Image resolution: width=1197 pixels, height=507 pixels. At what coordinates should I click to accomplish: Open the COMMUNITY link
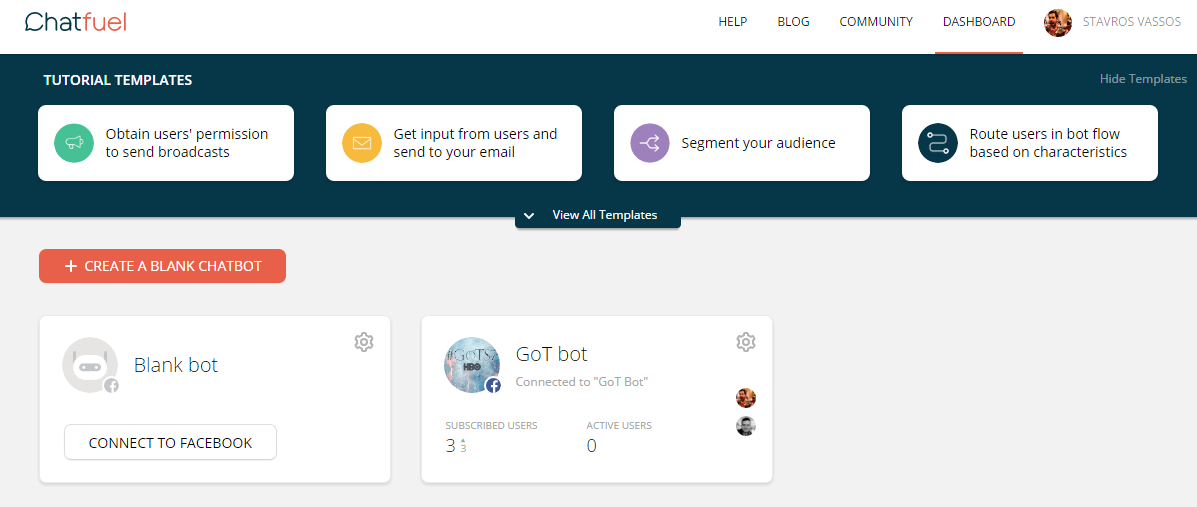(876, 21)
